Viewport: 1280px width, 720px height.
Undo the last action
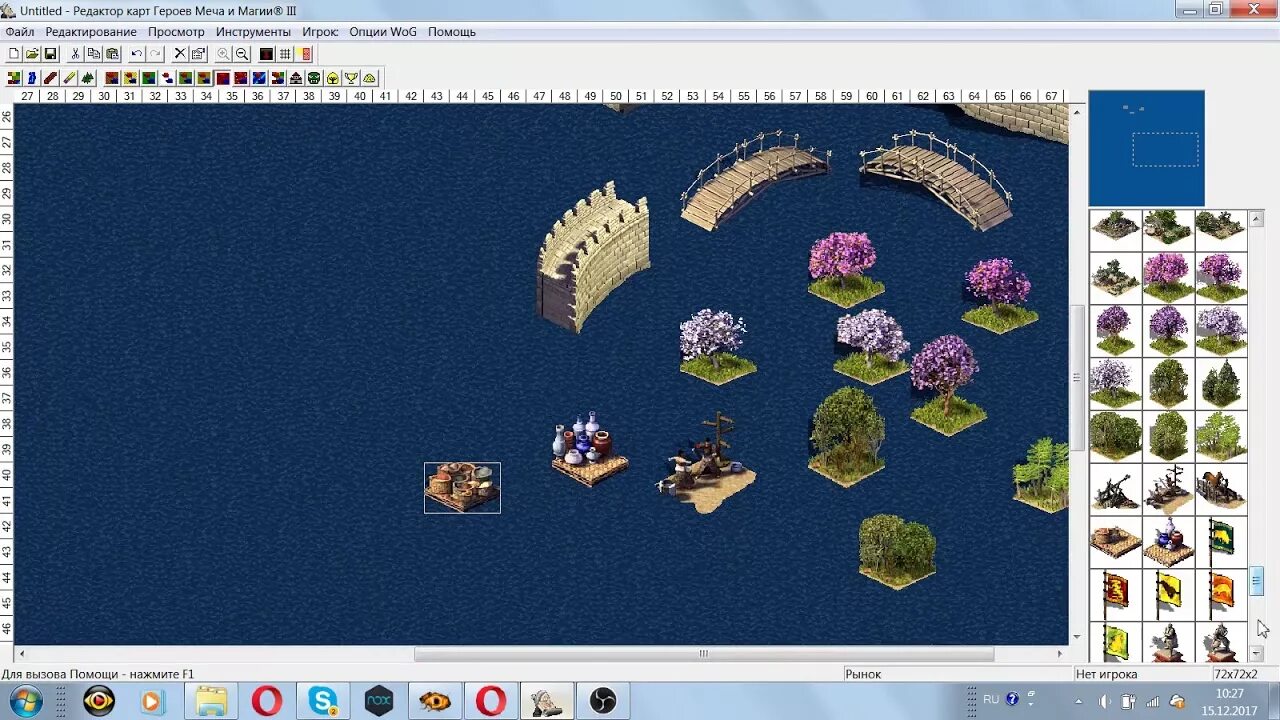137,54
